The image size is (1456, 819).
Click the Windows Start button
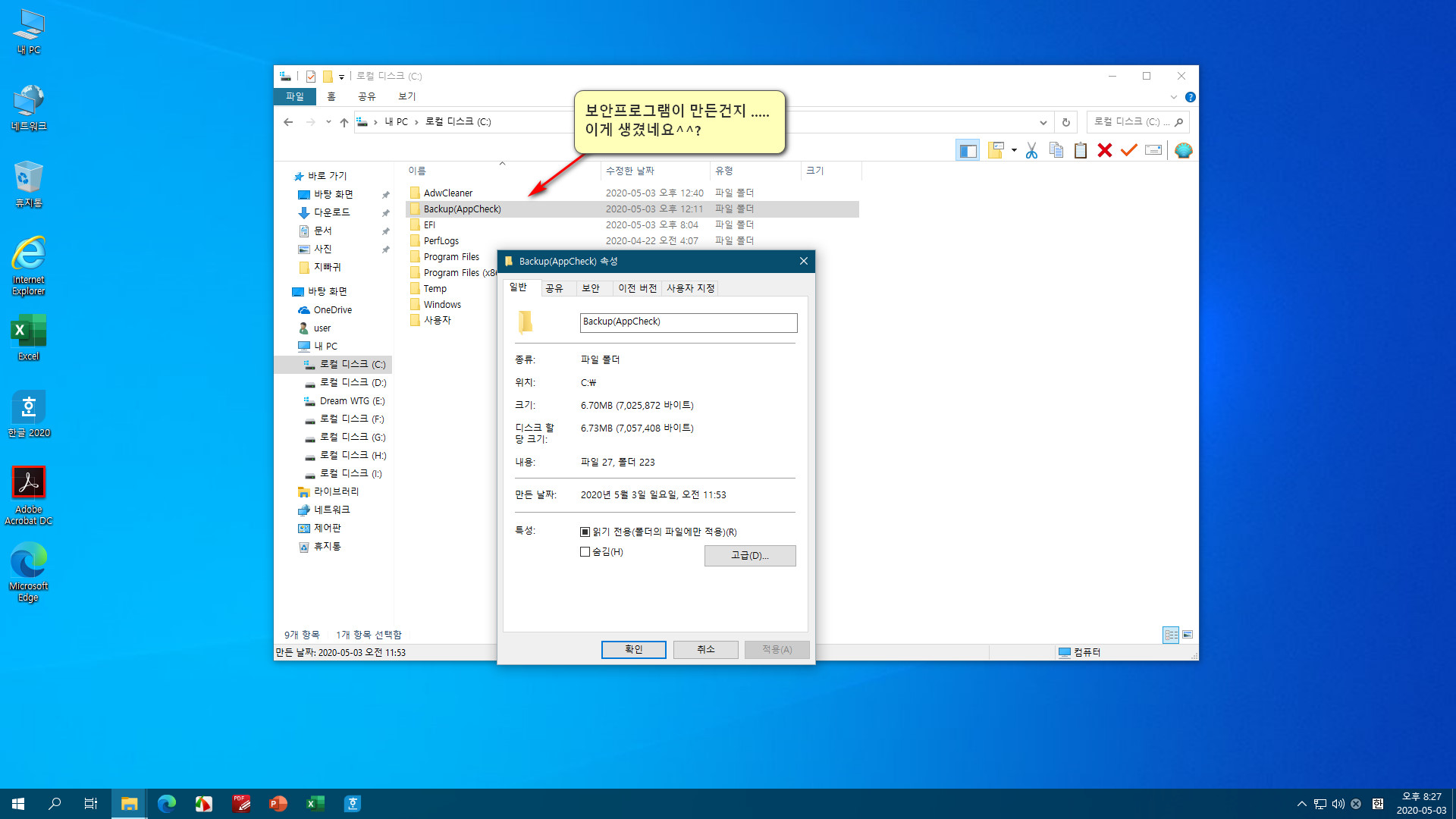pyautogui.click(x=18, y=804)
